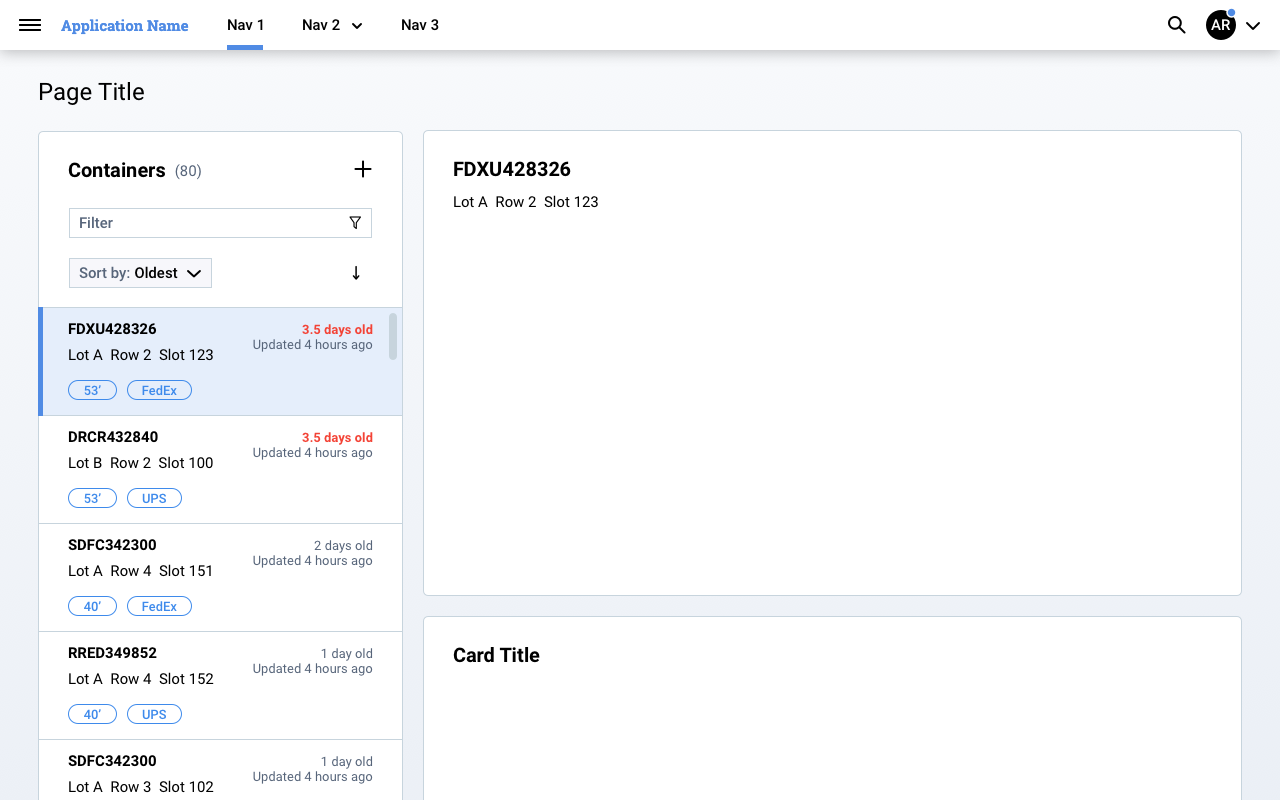Focus the Filter input field

click(x=220, y=223)
